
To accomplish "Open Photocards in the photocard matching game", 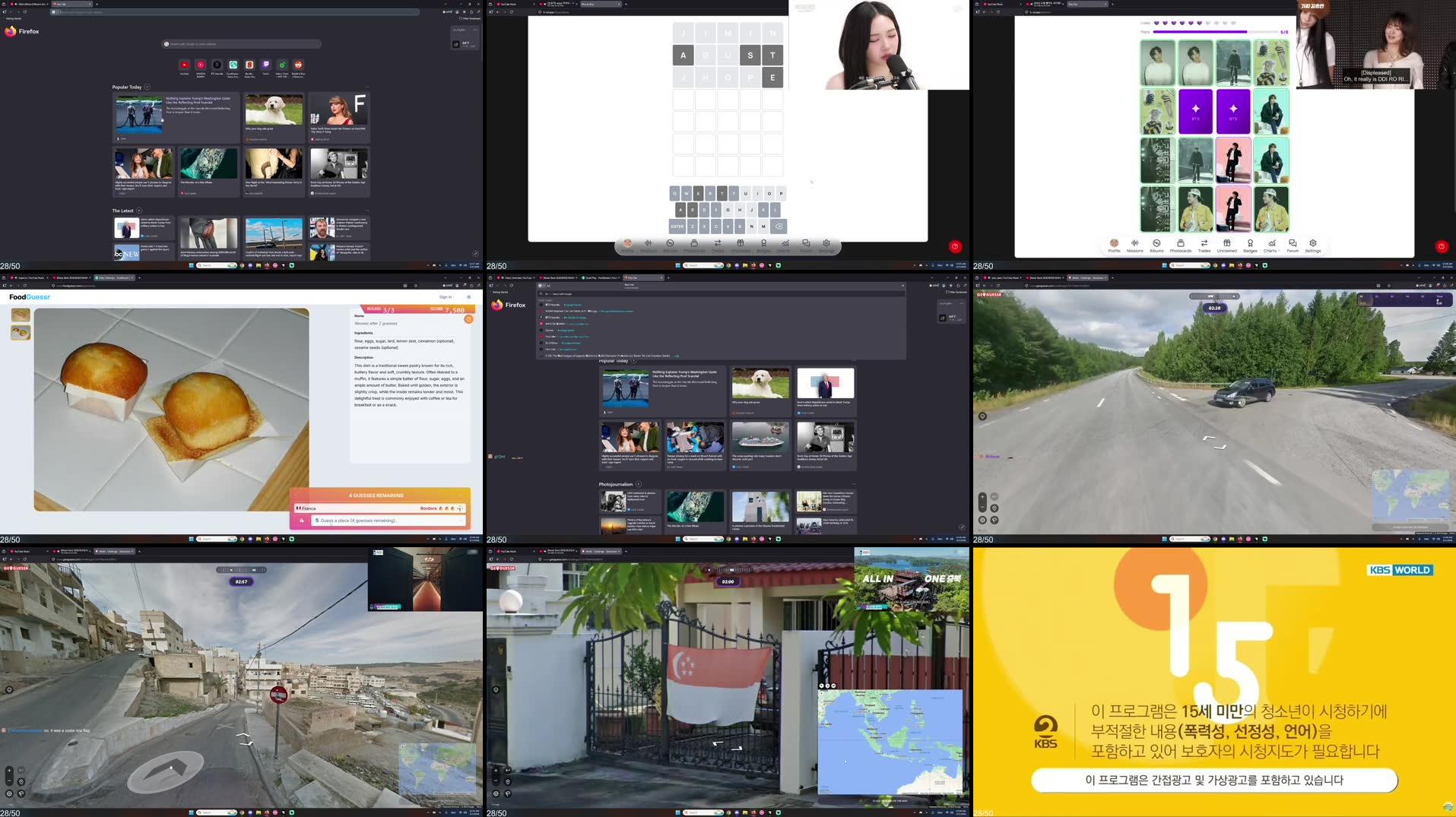I will [1181, 245].
